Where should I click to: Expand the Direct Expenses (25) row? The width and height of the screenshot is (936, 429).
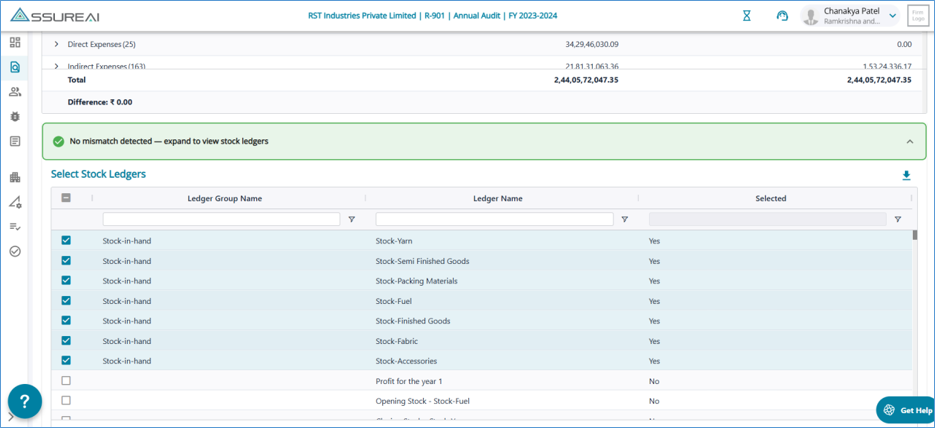point(57,45)
